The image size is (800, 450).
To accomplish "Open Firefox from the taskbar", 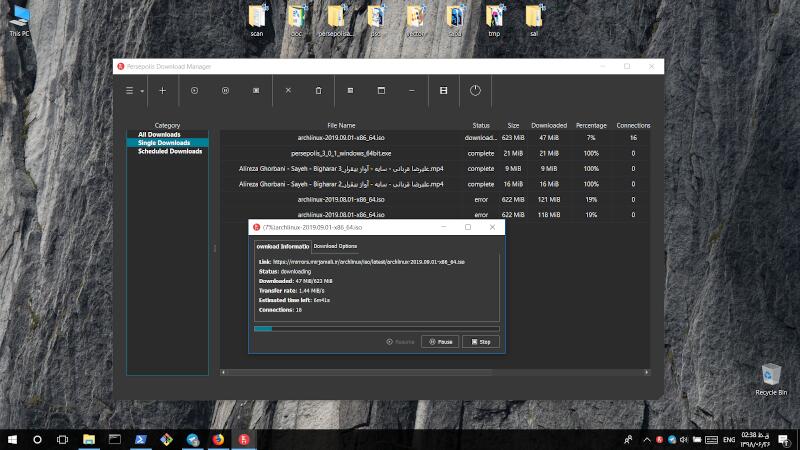I will pyautogui.click(x=218, y=439).
